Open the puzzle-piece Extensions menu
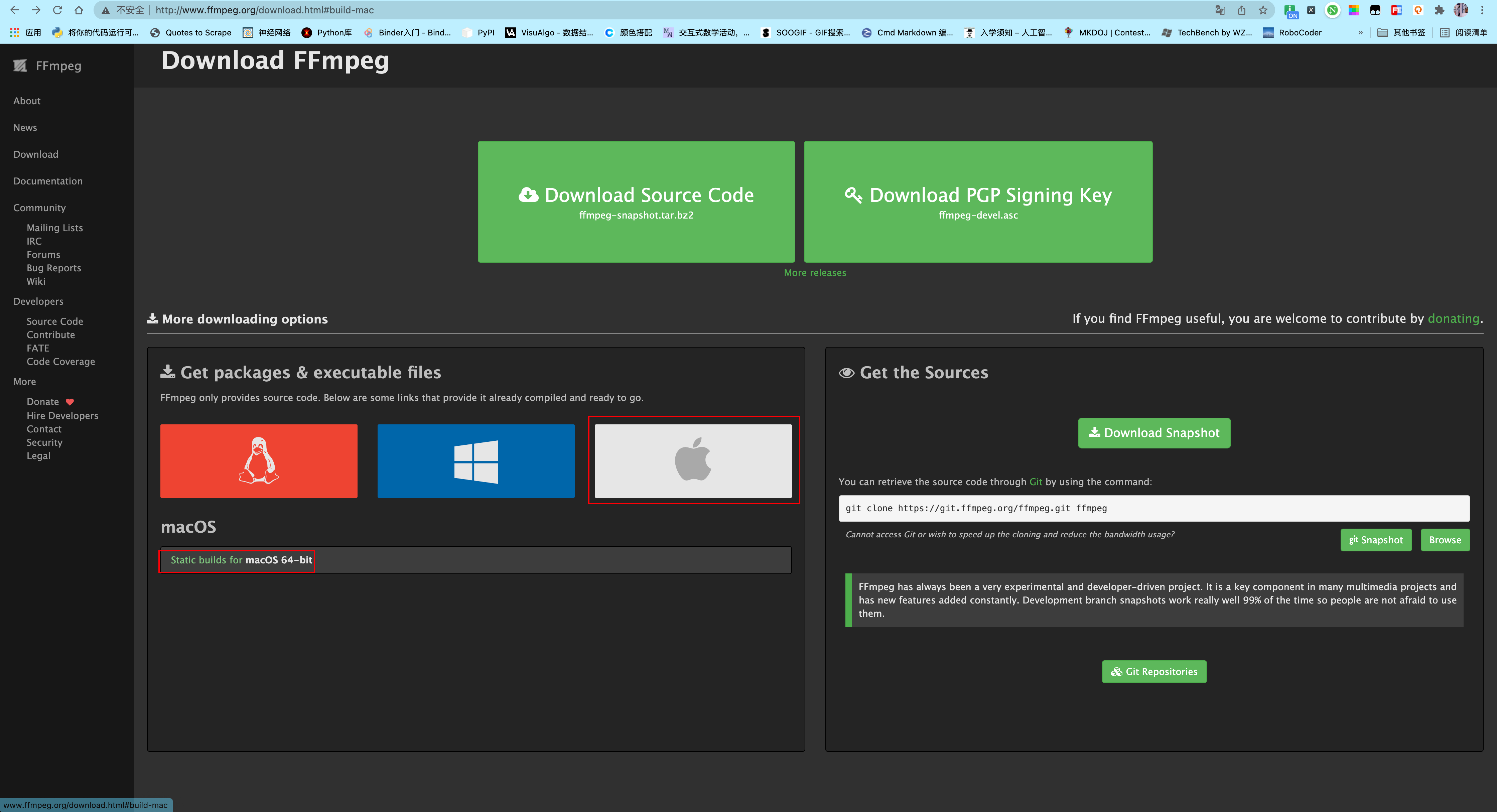 (1440, 10)
